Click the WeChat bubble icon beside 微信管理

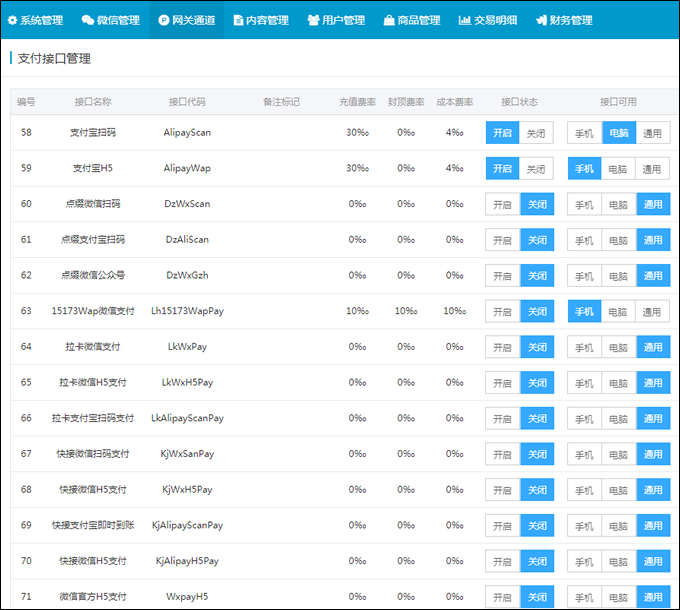point(88,20)
